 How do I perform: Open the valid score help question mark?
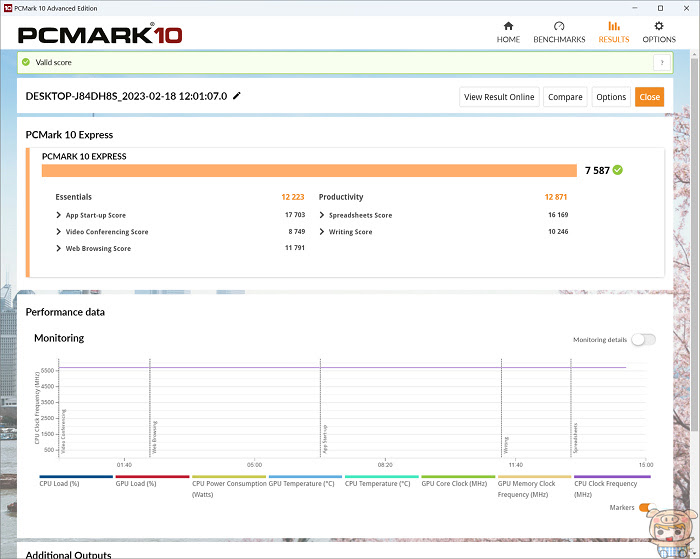[662, 63]
